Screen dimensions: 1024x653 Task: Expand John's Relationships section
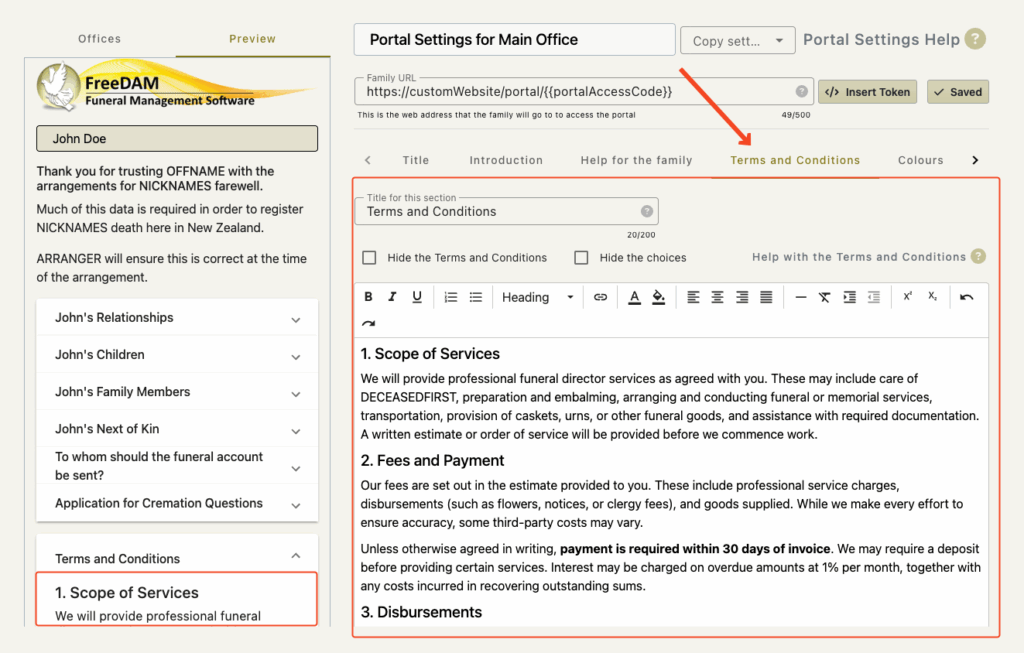click(x=177, y=318)
